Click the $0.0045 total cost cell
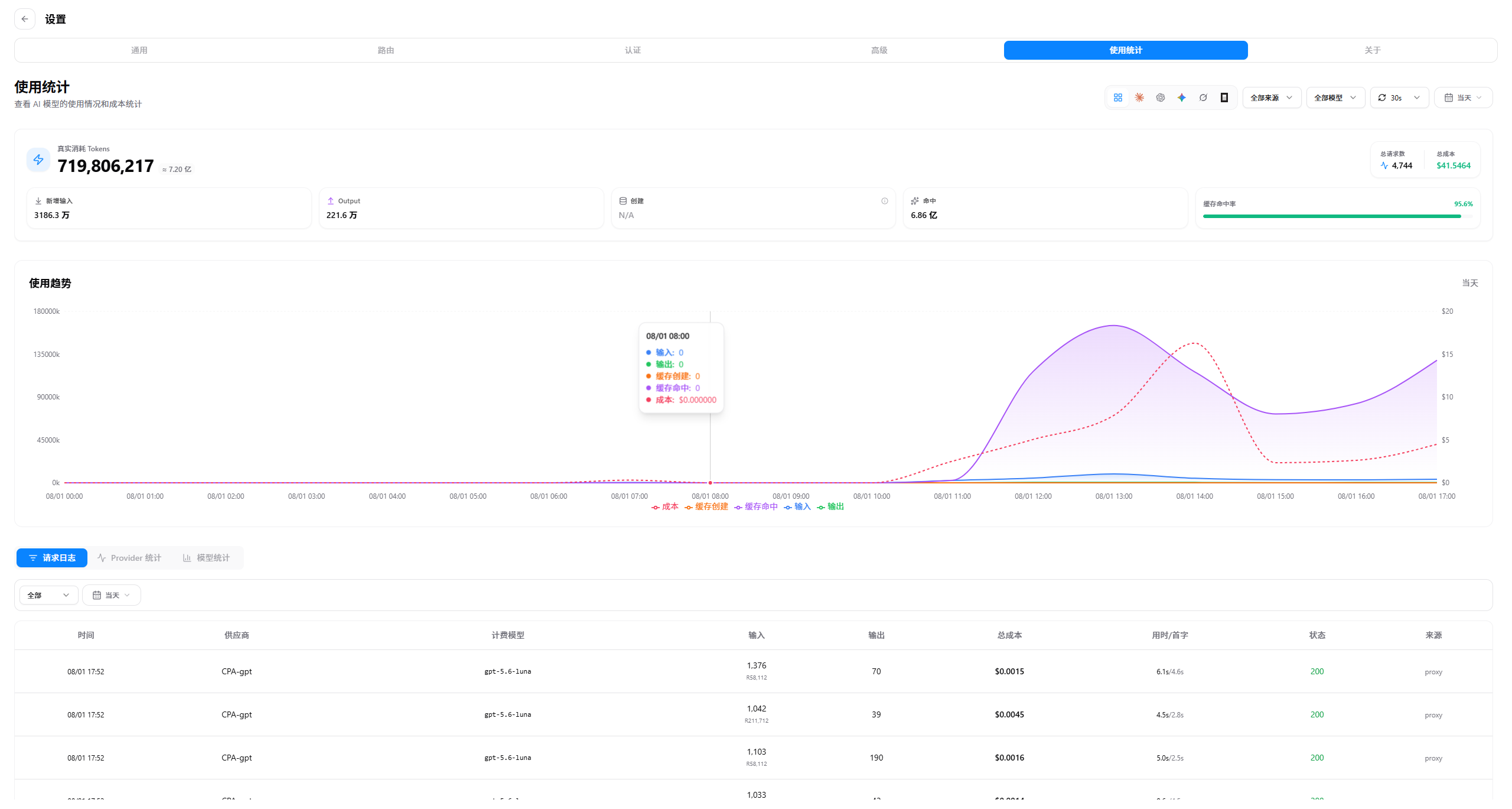 1009,714
